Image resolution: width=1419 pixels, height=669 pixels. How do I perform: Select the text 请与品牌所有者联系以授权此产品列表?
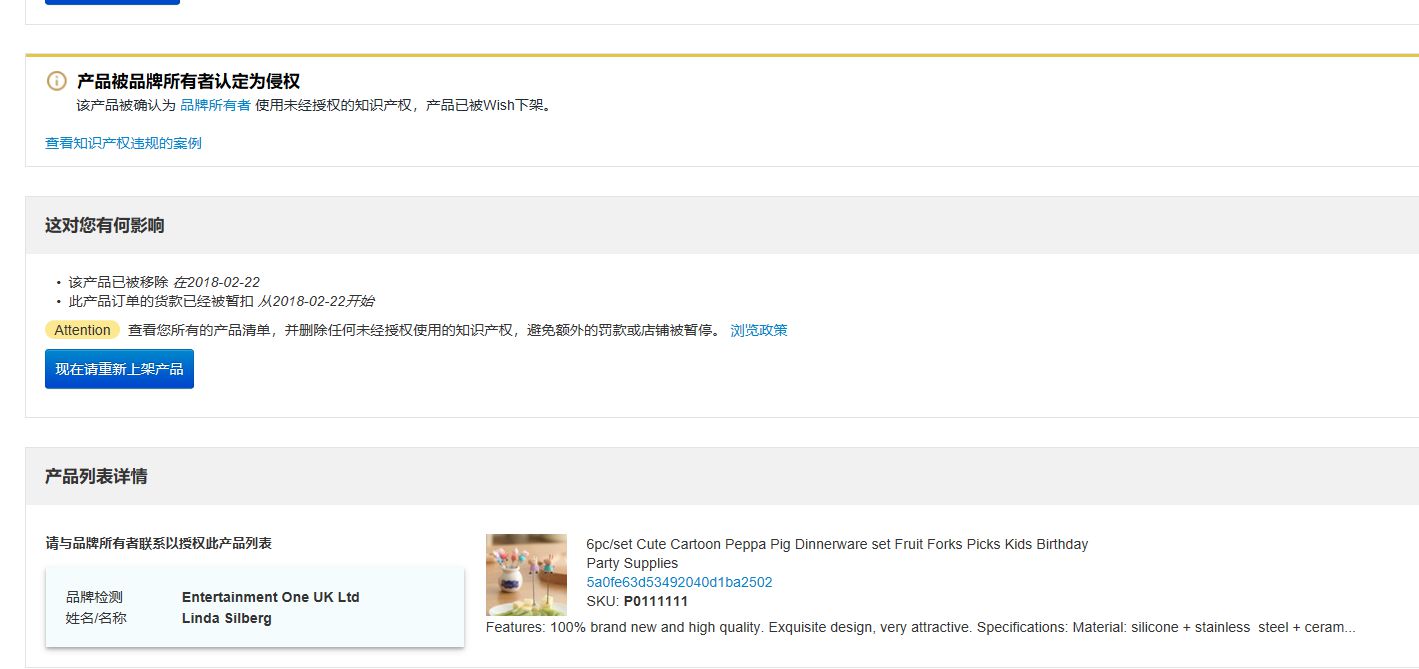click(x=158, y=543)
